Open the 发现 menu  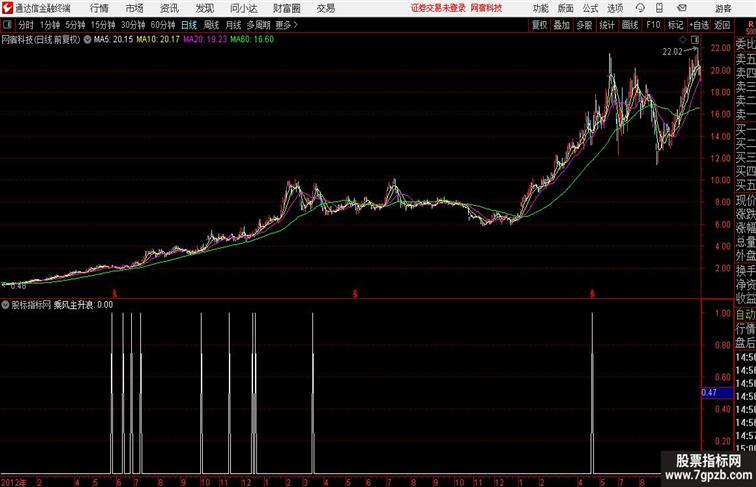204,8
